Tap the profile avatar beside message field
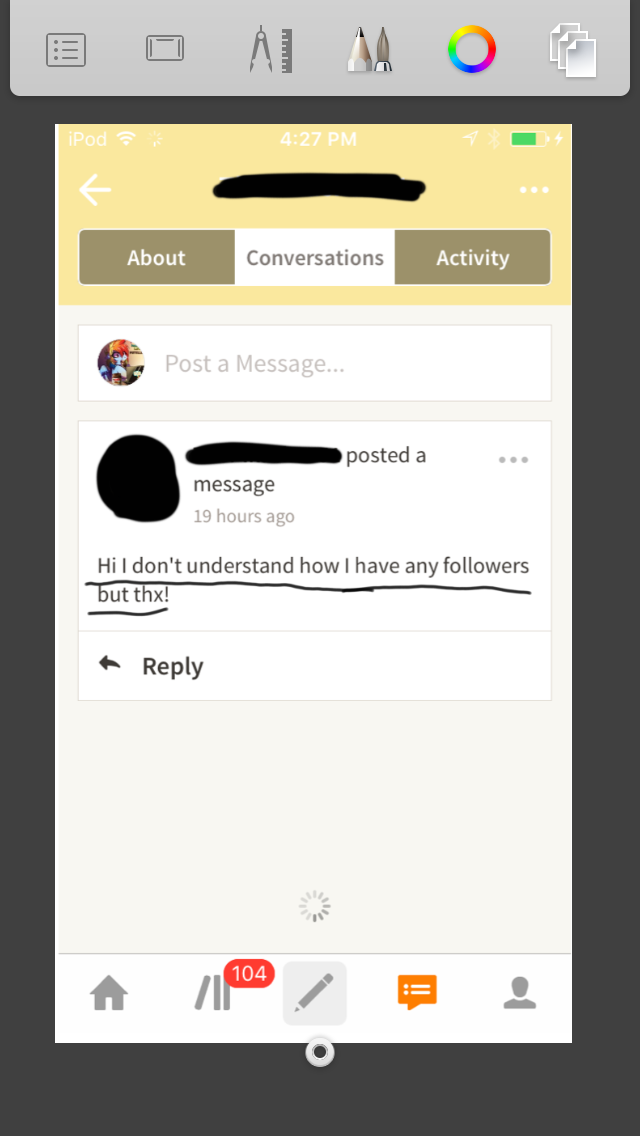This screenshot has width=640, height=1136. (x=121, y=362)
